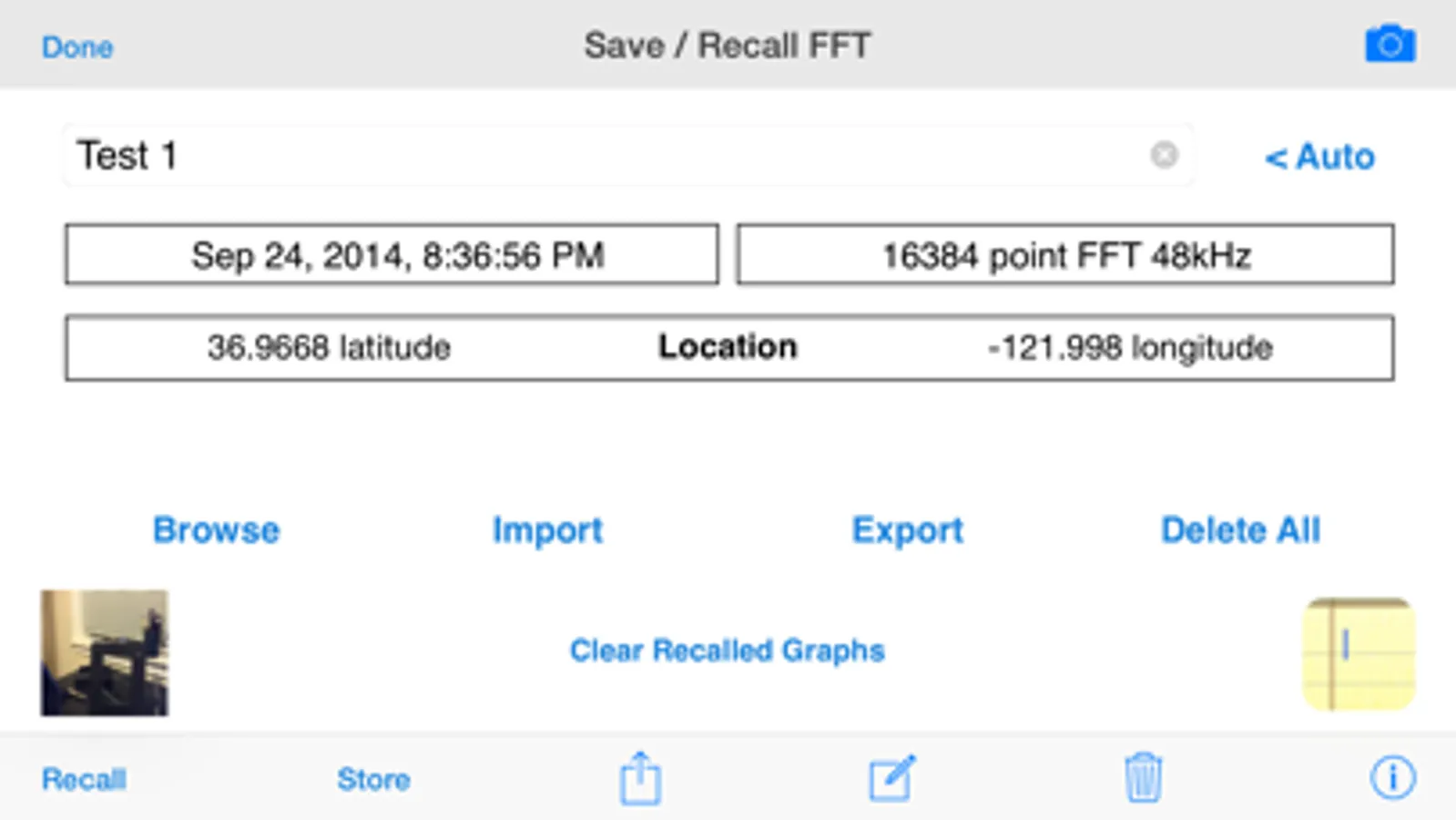
Task: Open the info icon
Action: (1392, 778)
